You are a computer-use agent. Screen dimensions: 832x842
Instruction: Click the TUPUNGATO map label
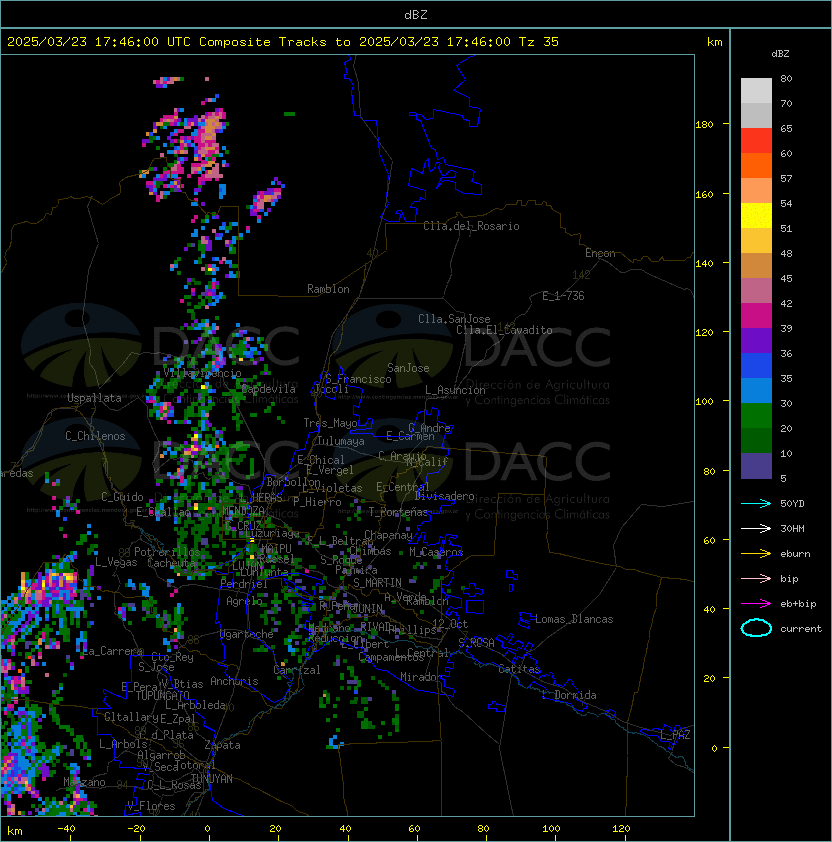tap(162, 695)
